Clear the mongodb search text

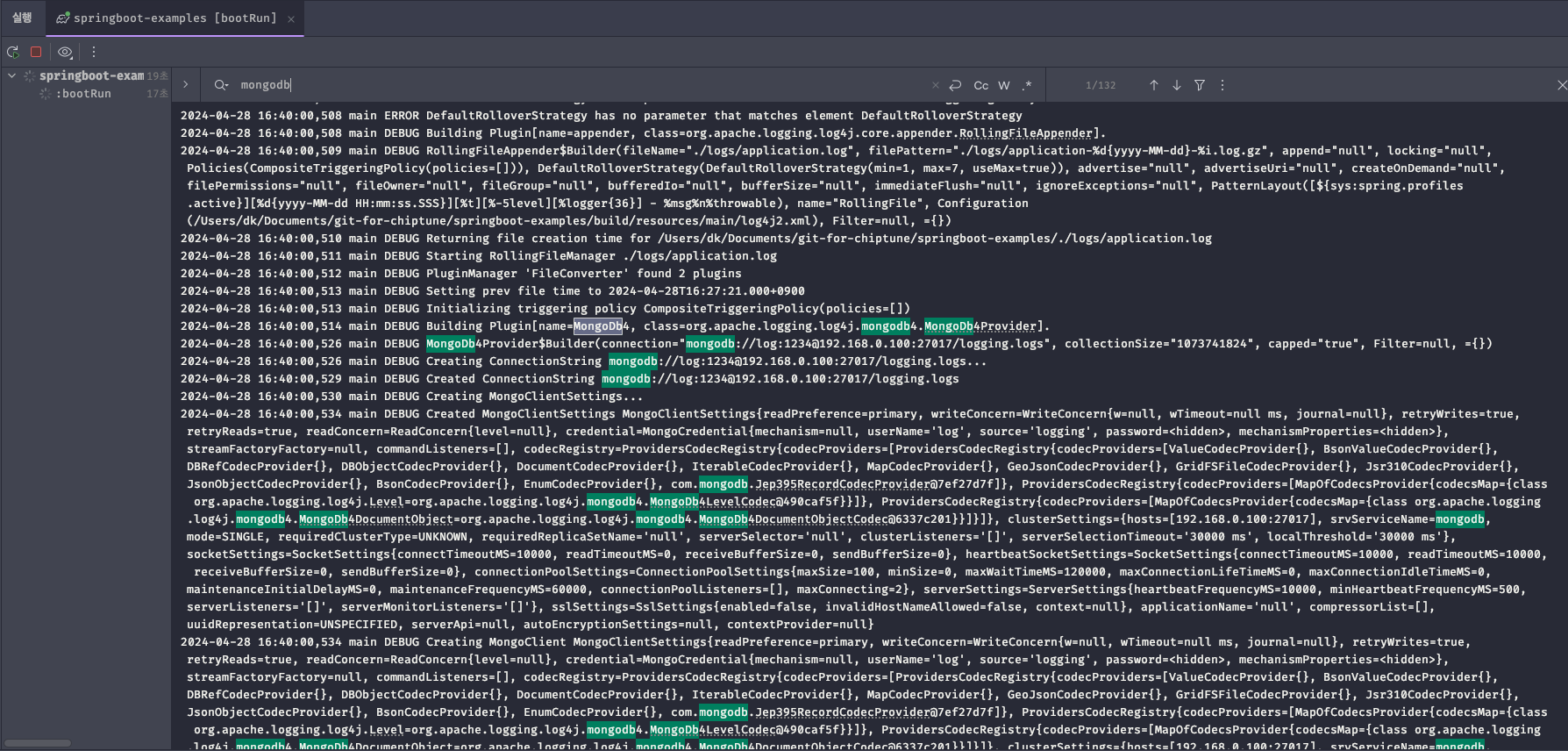935,85
